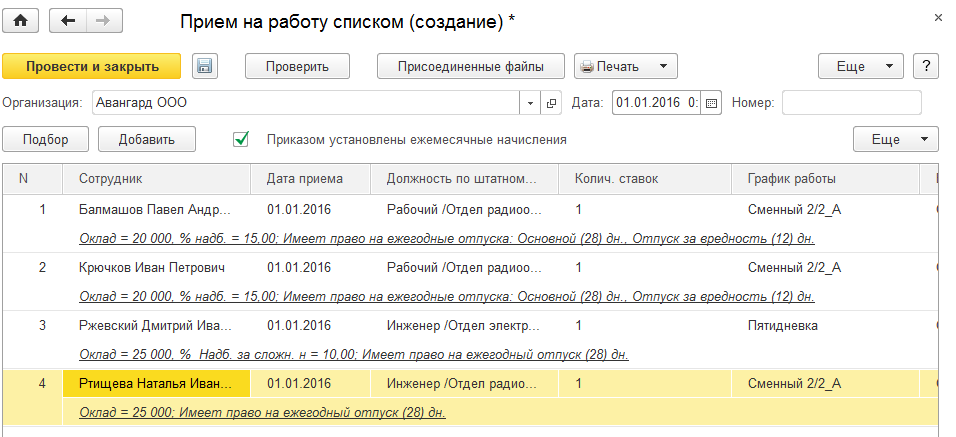Expand the Организация dropdown list

click(x=531, y=103)
